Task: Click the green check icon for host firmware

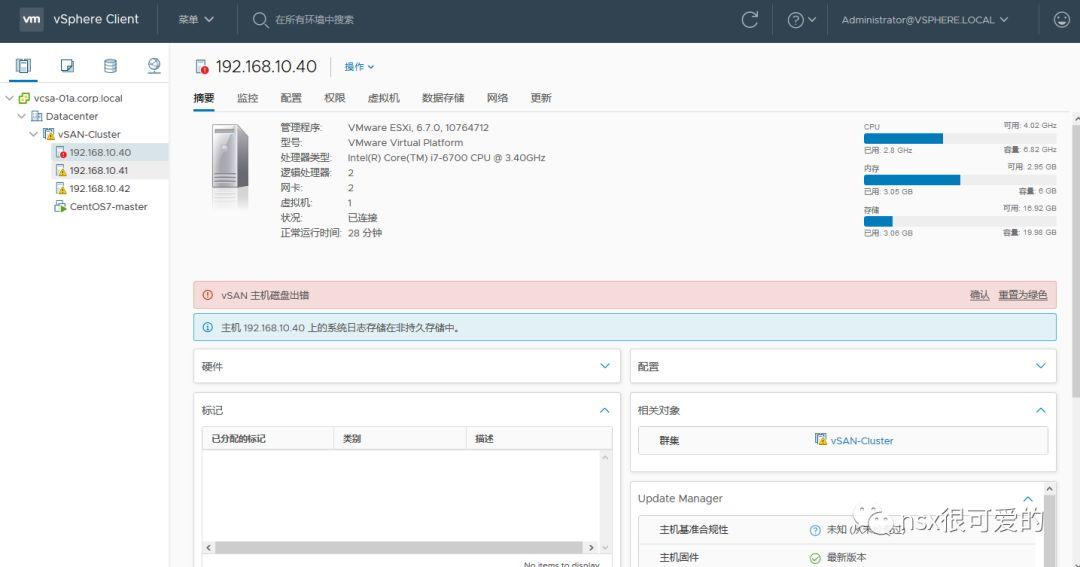Action: tap(815, 558)
